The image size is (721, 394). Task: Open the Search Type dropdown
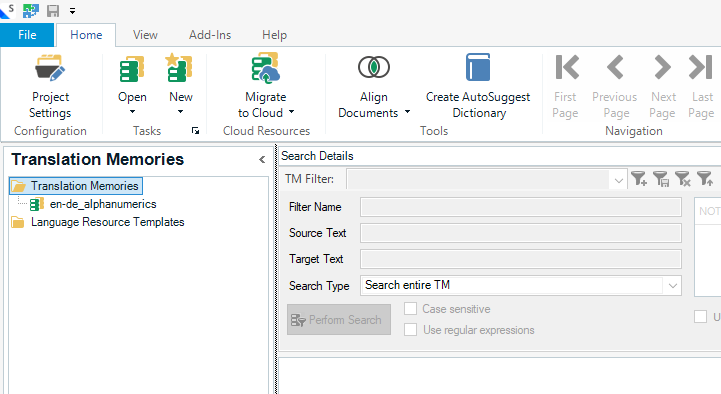point(672,286)
